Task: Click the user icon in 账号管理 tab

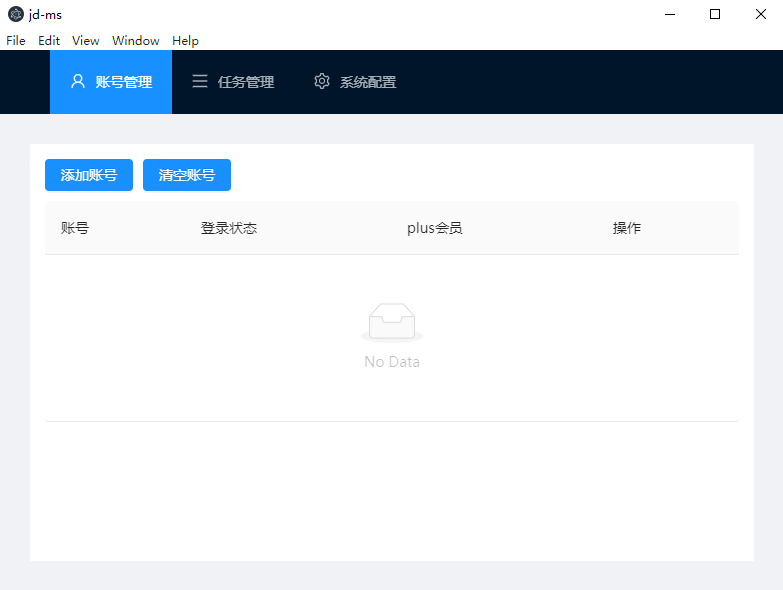Action: (x=78, y=82)
